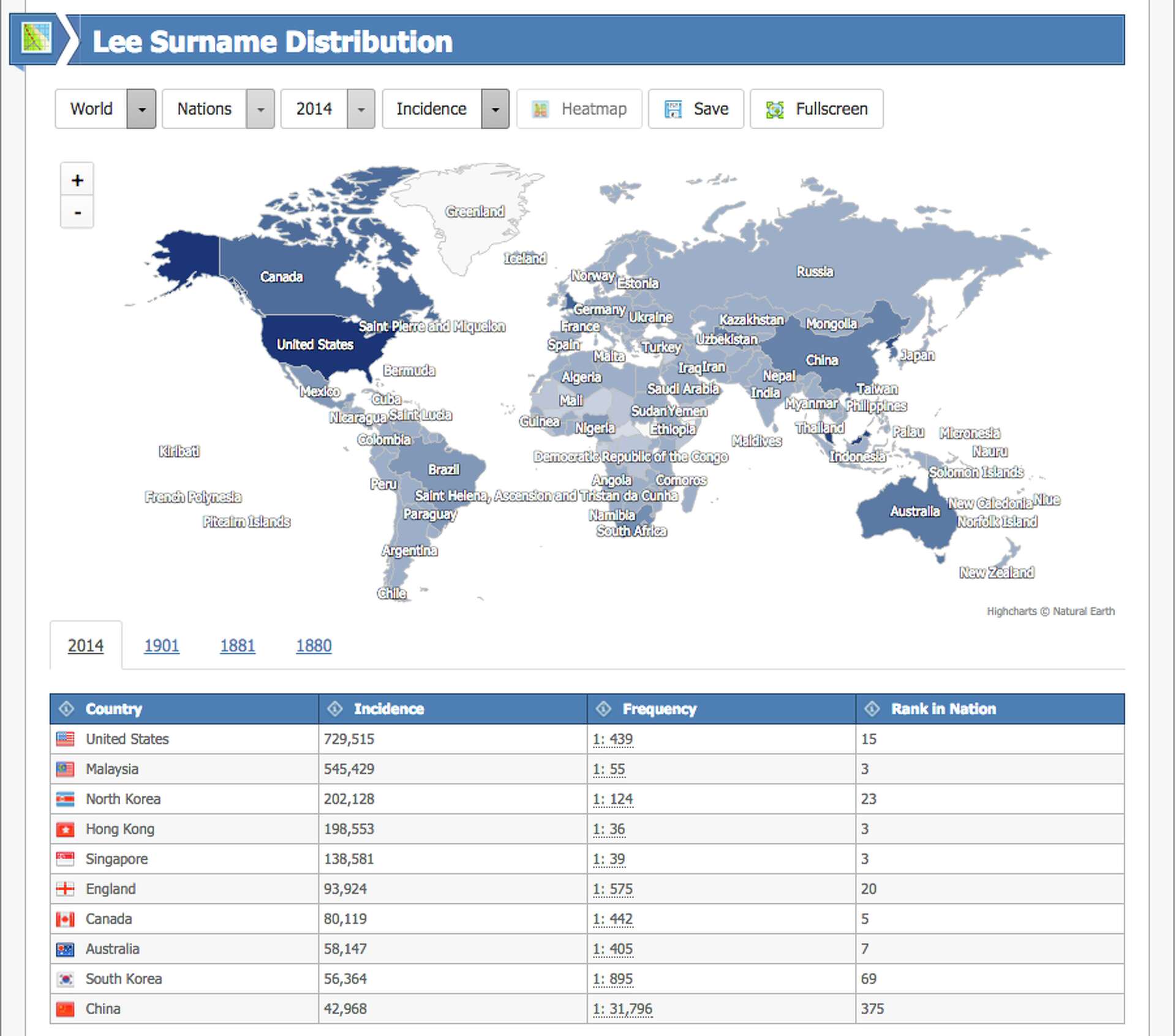
Task: Click the Hong Kong flag icon
Action: (x=65, y=829)
